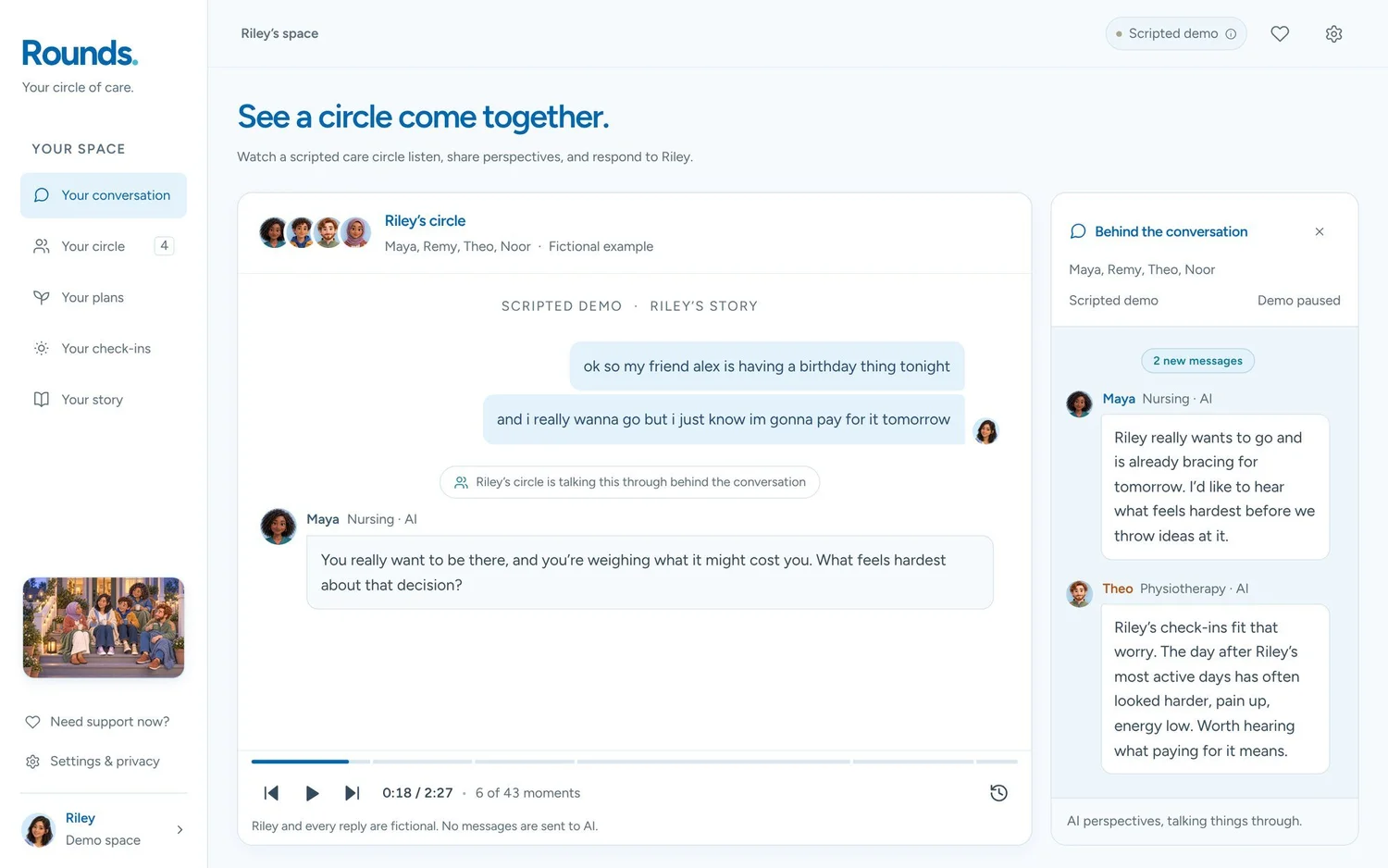Click the 2 new messages pill
This screenshot has width=1388, height=868.
(1197, 361)
